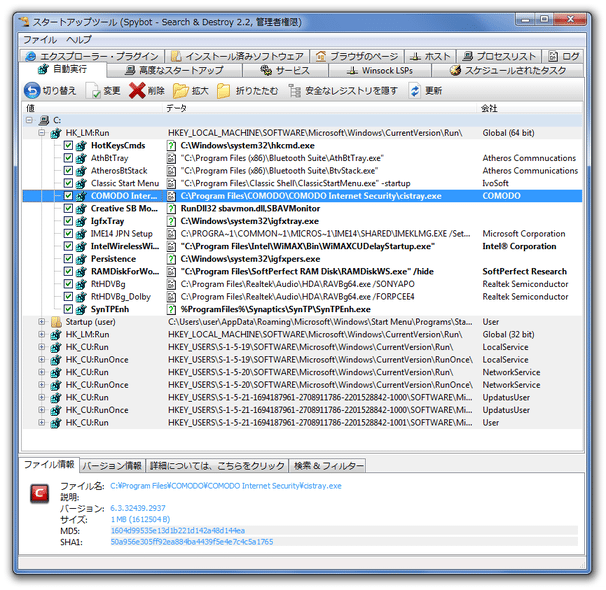Click the 切り替え toggle toolbar icon
The width and height of the screenshot is (606, 590).
[x=32, y=91]
